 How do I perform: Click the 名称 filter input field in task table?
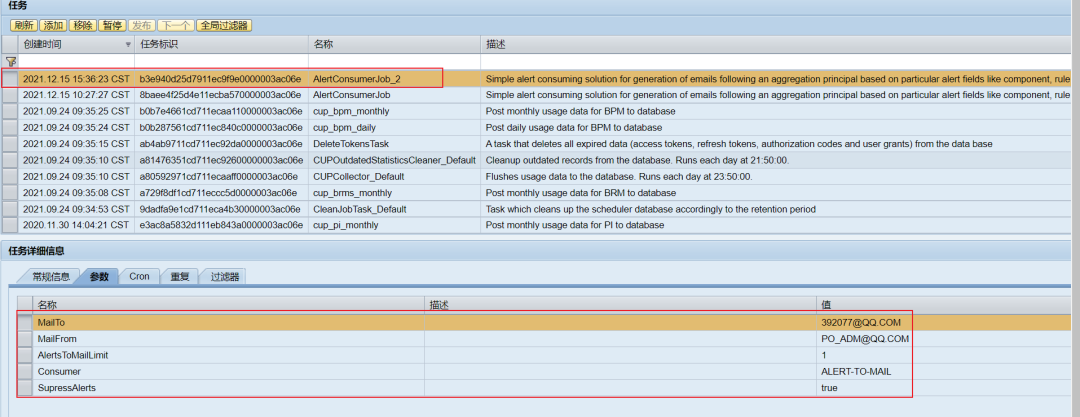[394, 61]
